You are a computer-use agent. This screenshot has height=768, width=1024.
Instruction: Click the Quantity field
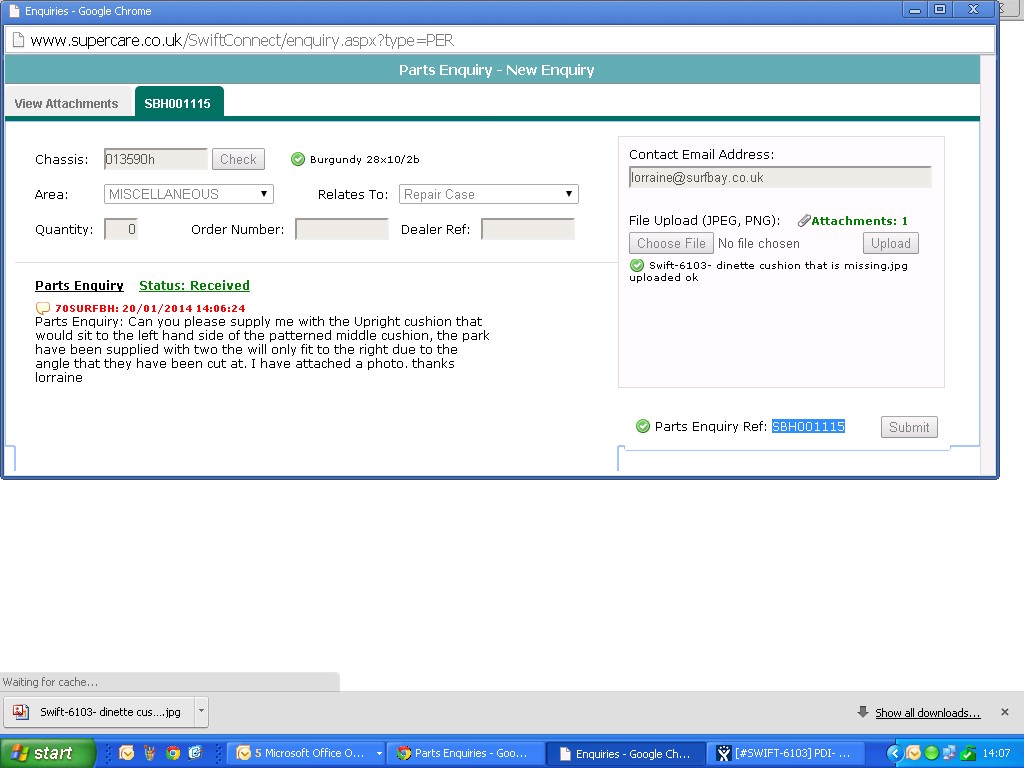121,229
